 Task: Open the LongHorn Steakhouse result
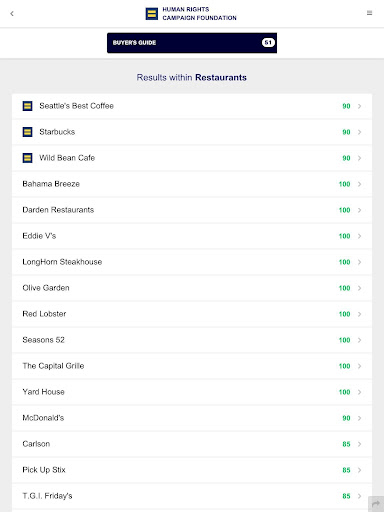(192, 262)
